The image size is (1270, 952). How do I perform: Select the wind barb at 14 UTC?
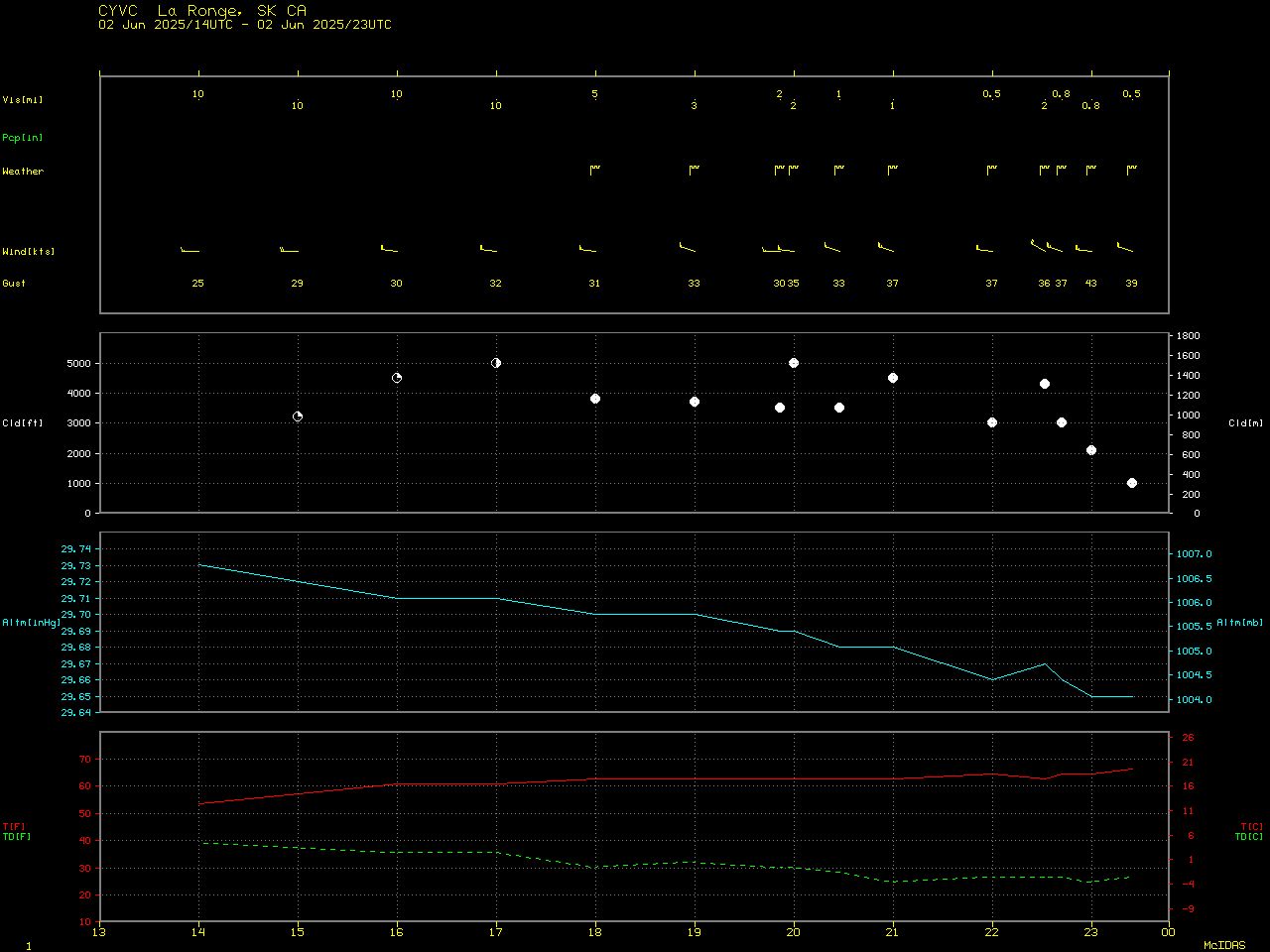[x=190, y=249]
